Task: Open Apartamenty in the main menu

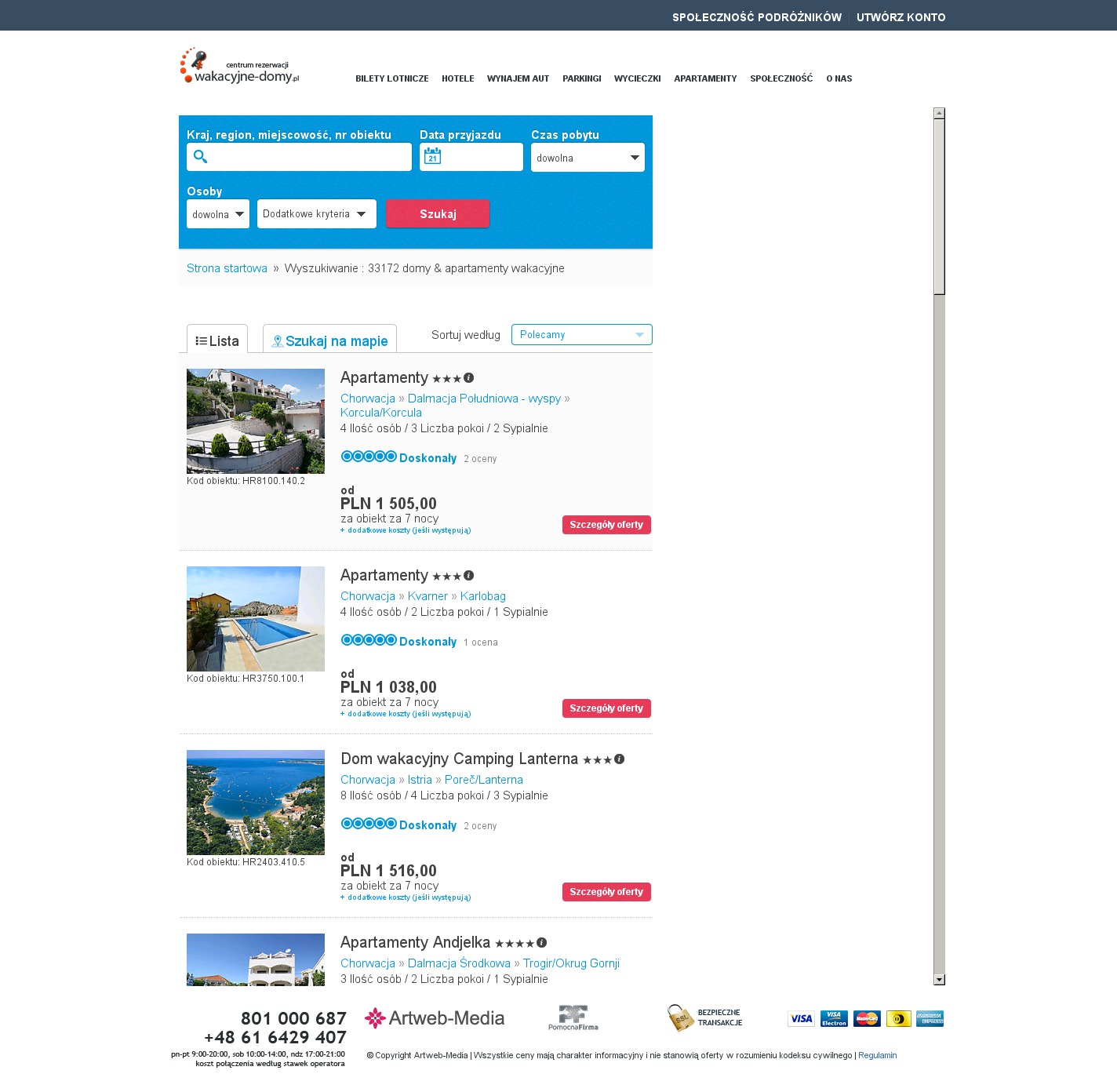Action: point(706,78)
